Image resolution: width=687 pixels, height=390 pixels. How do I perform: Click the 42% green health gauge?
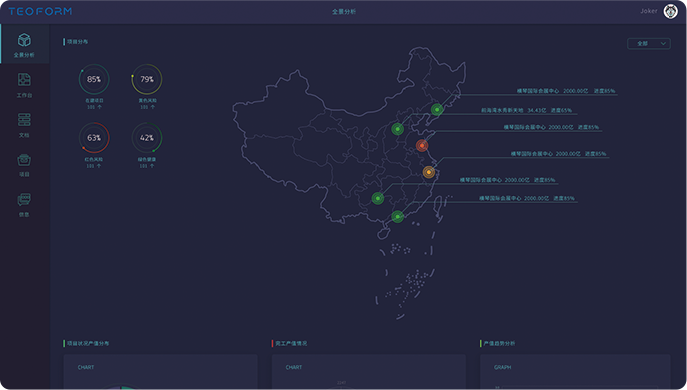pyautogui.click(x=147, y=138)
